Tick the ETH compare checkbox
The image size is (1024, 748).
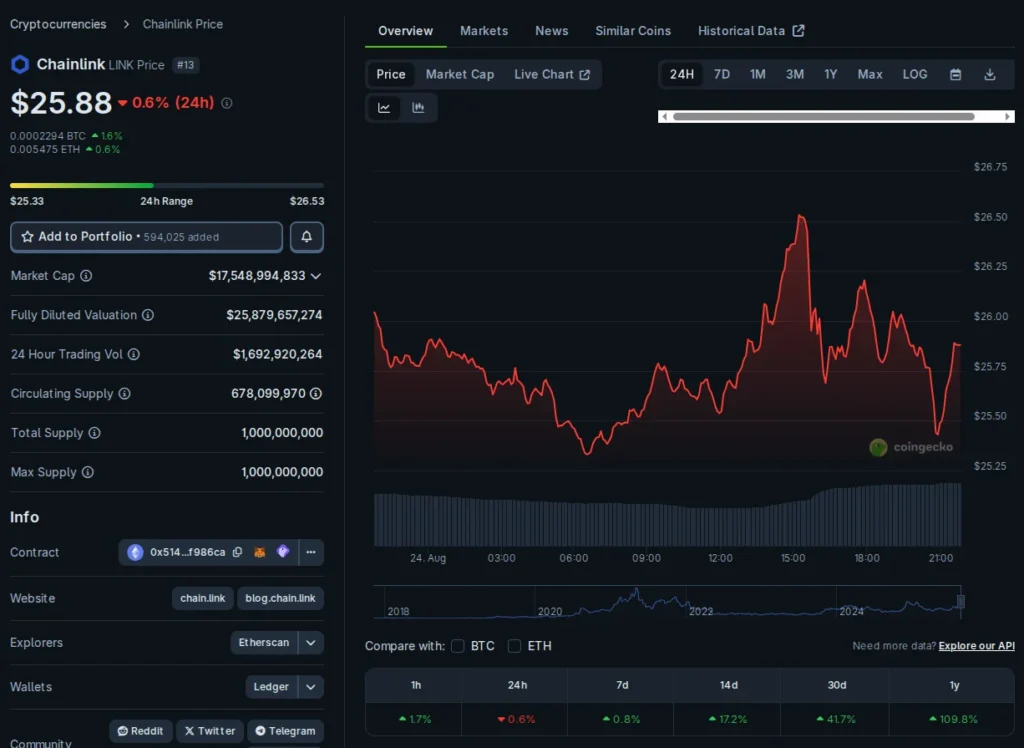click(515, 645)
